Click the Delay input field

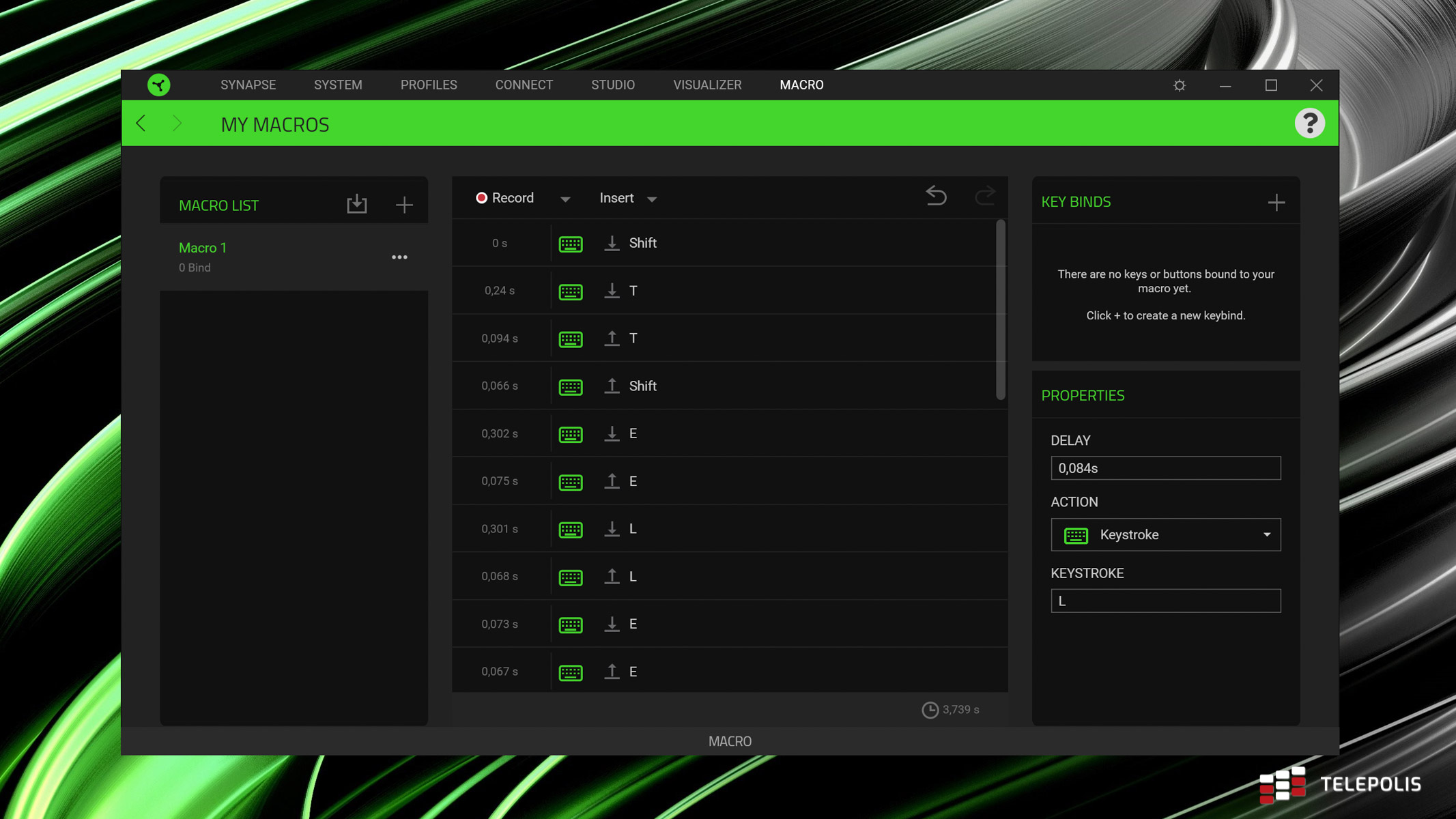pos(1165,468)
